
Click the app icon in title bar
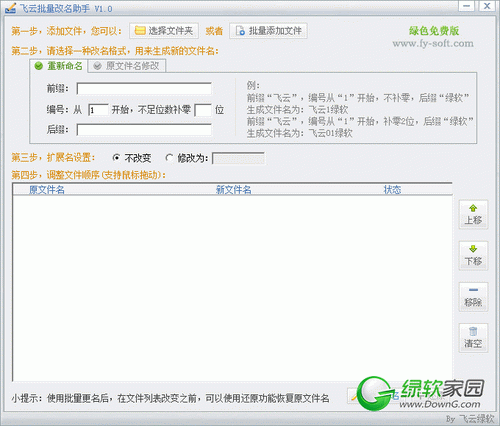(10, 8)
